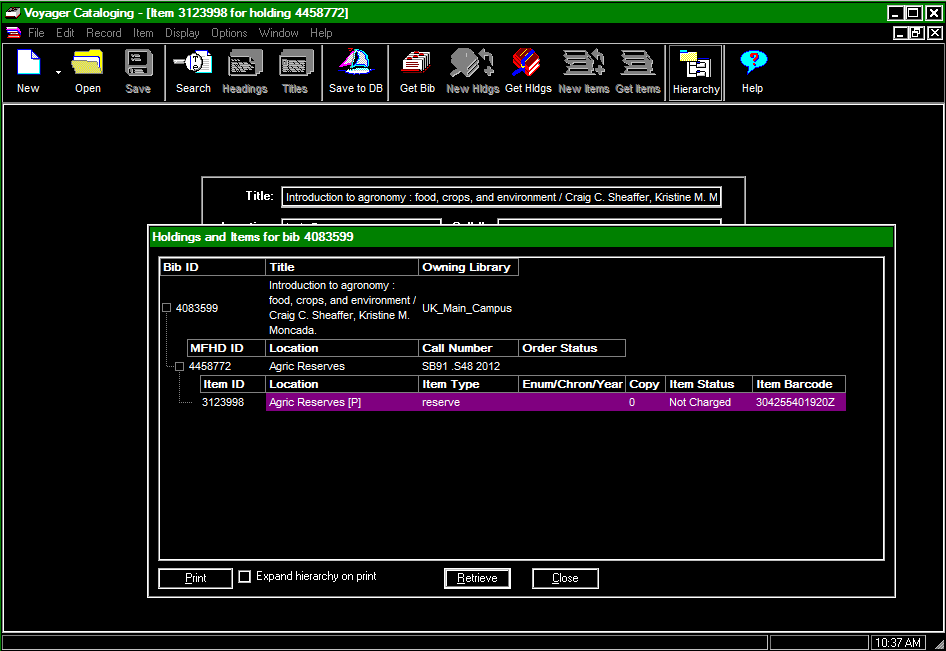
Task: Open the Record menu
Action: (103, 33)
